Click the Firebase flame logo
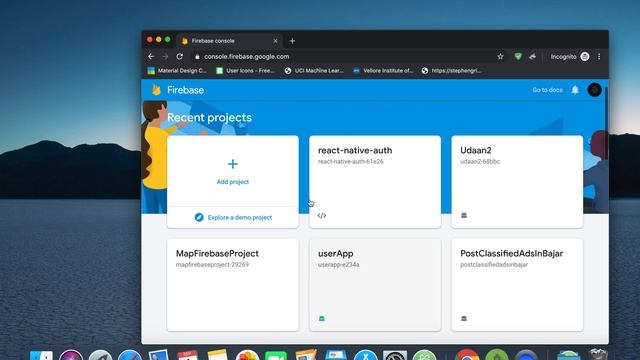Screen dimensions: 640x360 point(156,90)
